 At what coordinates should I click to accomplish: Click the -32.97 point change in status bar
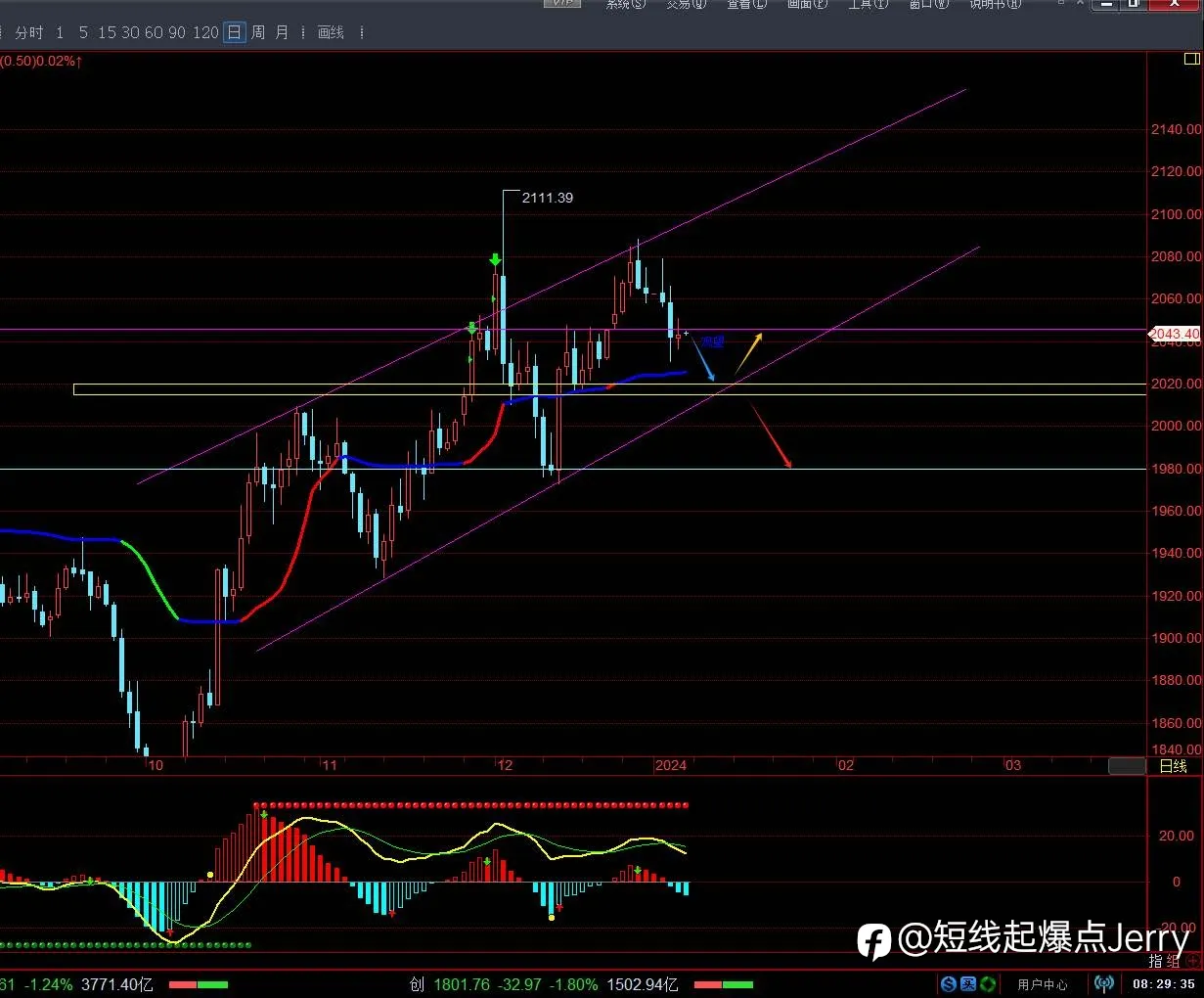[x=518, y=984]
